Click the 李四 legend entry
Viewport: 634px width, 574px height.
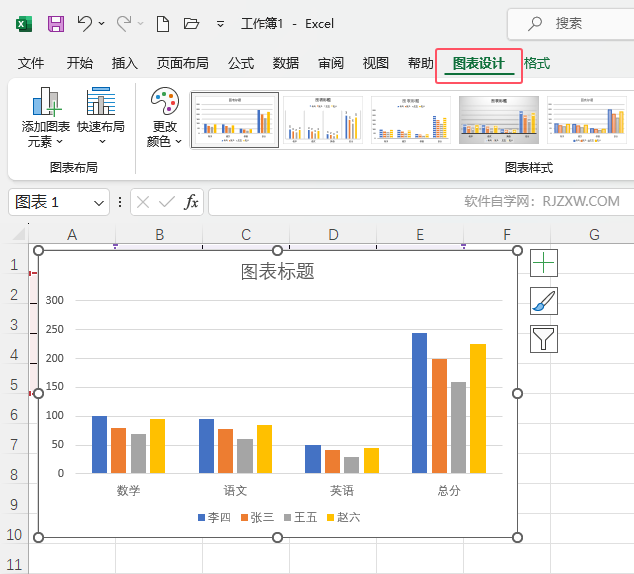(214, 517)
